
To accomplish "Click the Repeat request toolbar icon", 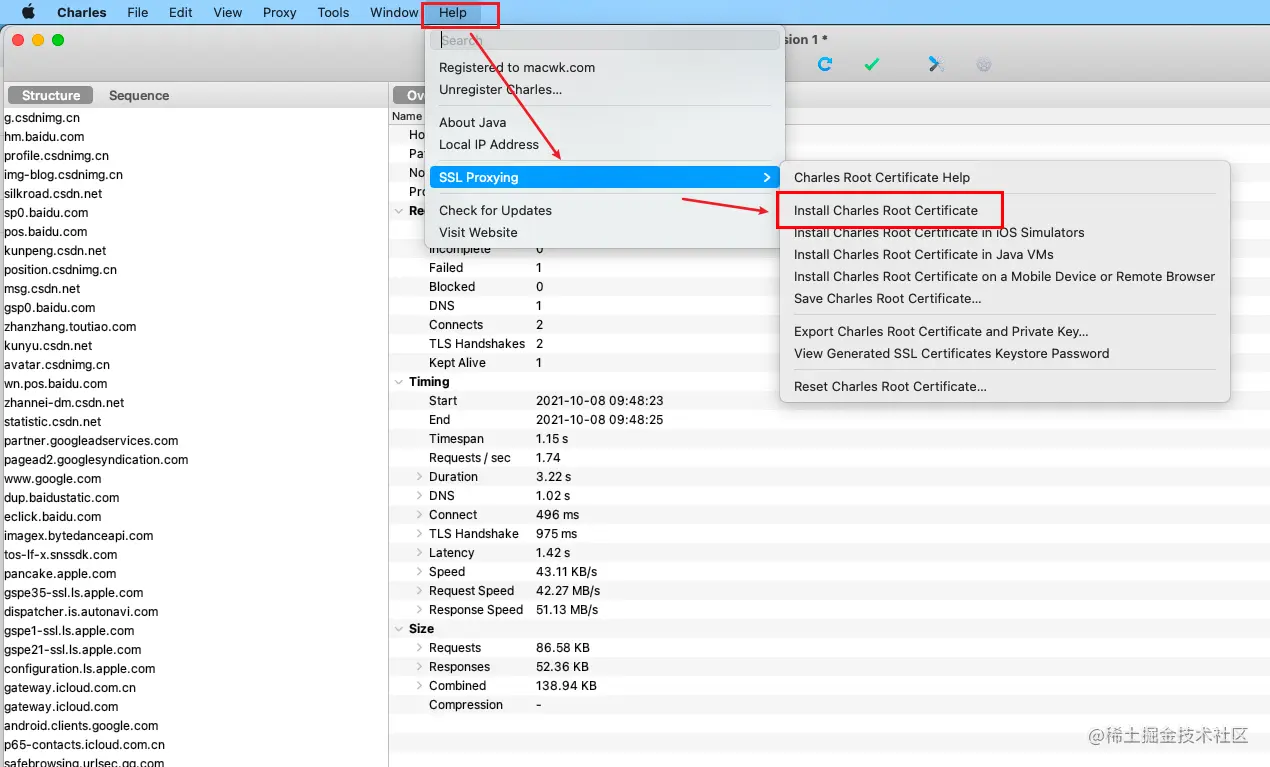I will coord(825,64).
